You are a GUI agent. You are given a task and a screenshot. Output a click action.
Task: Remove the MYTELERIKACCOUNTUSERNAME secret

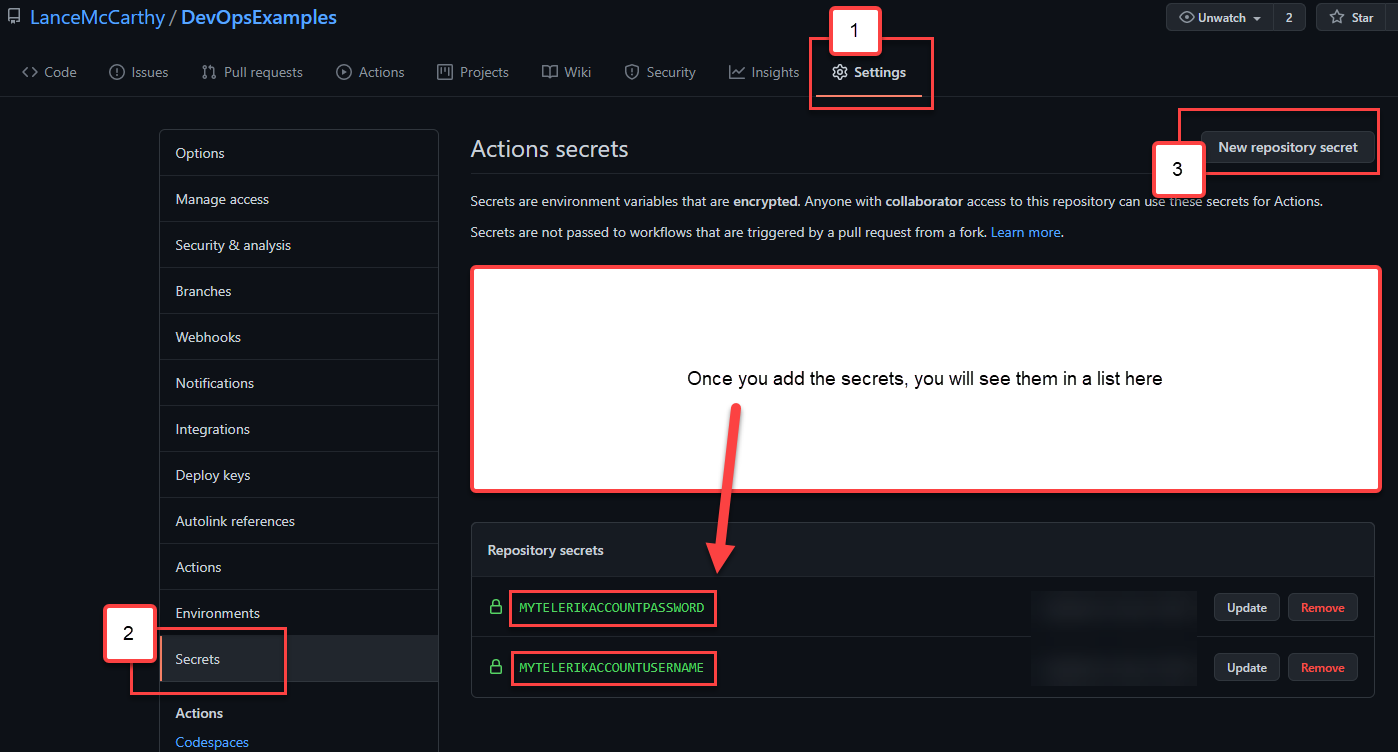[1323, 667]
